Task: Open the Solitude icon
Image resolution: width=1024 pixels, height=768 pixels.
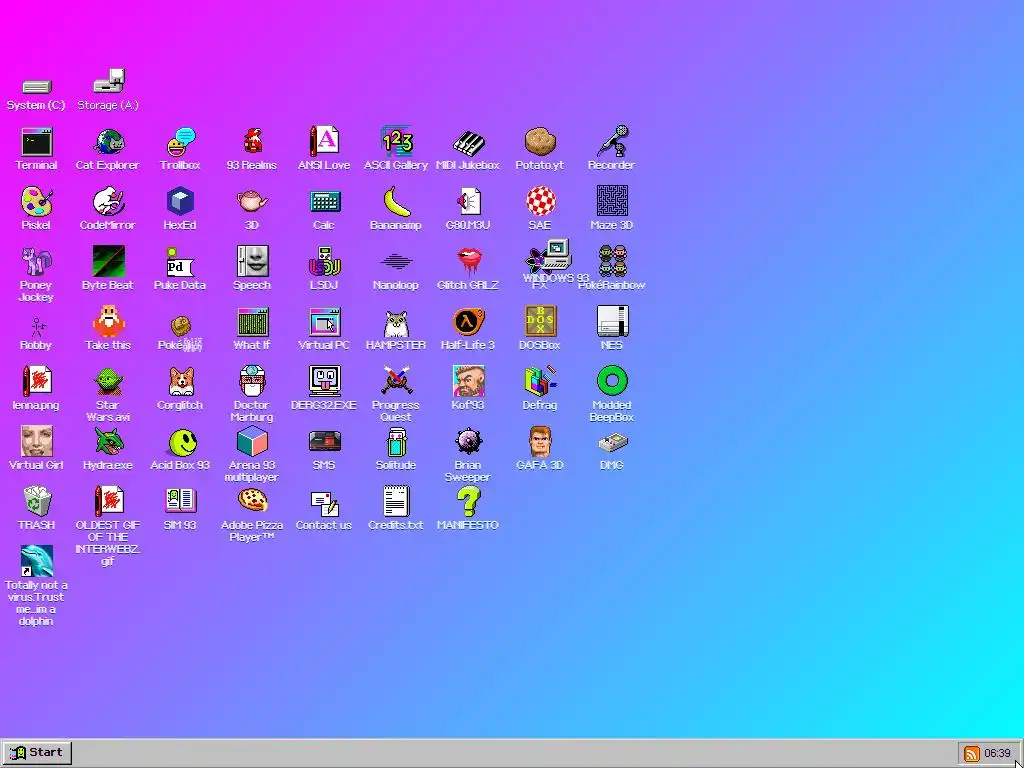Action: [x=396, y=442]
